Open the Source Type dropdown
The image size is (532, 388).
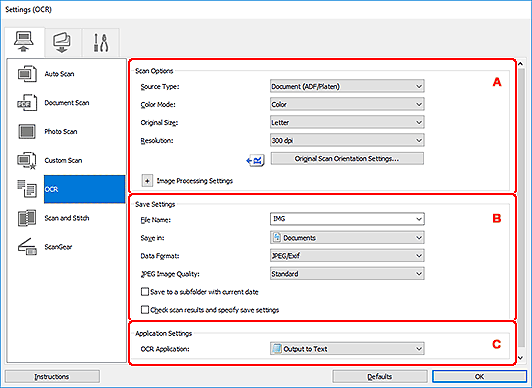[x=347, y=86]
